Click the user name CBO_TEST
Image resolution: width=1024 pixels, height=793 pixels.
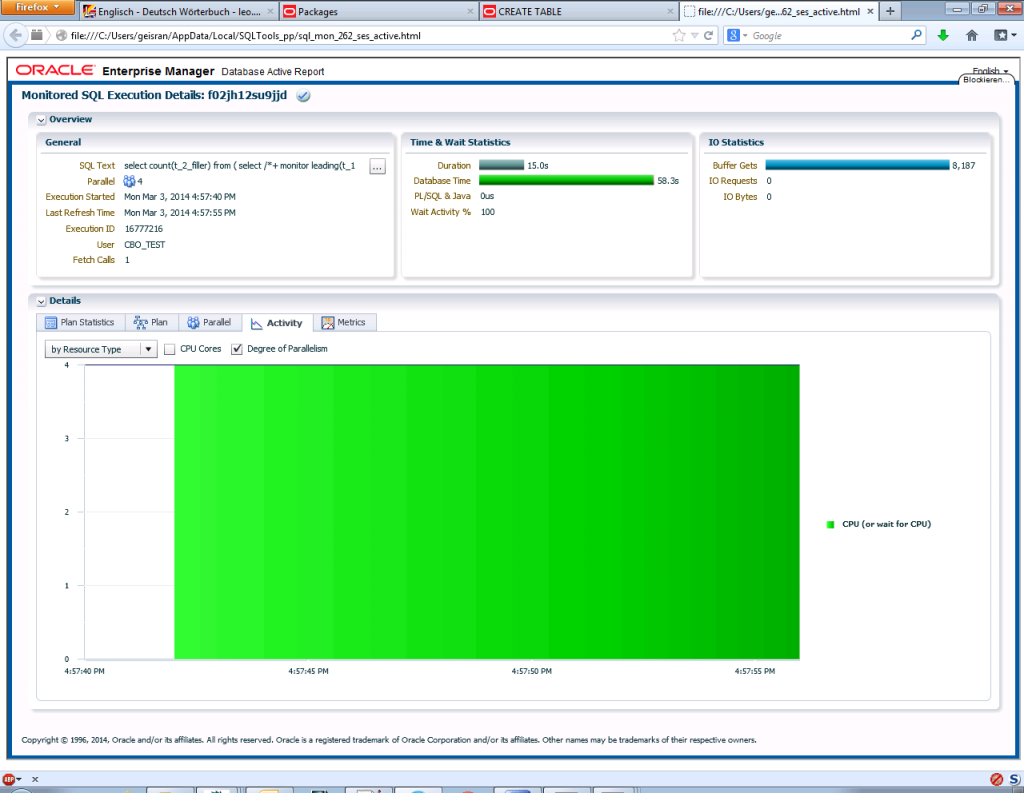(x=144, y=244)
